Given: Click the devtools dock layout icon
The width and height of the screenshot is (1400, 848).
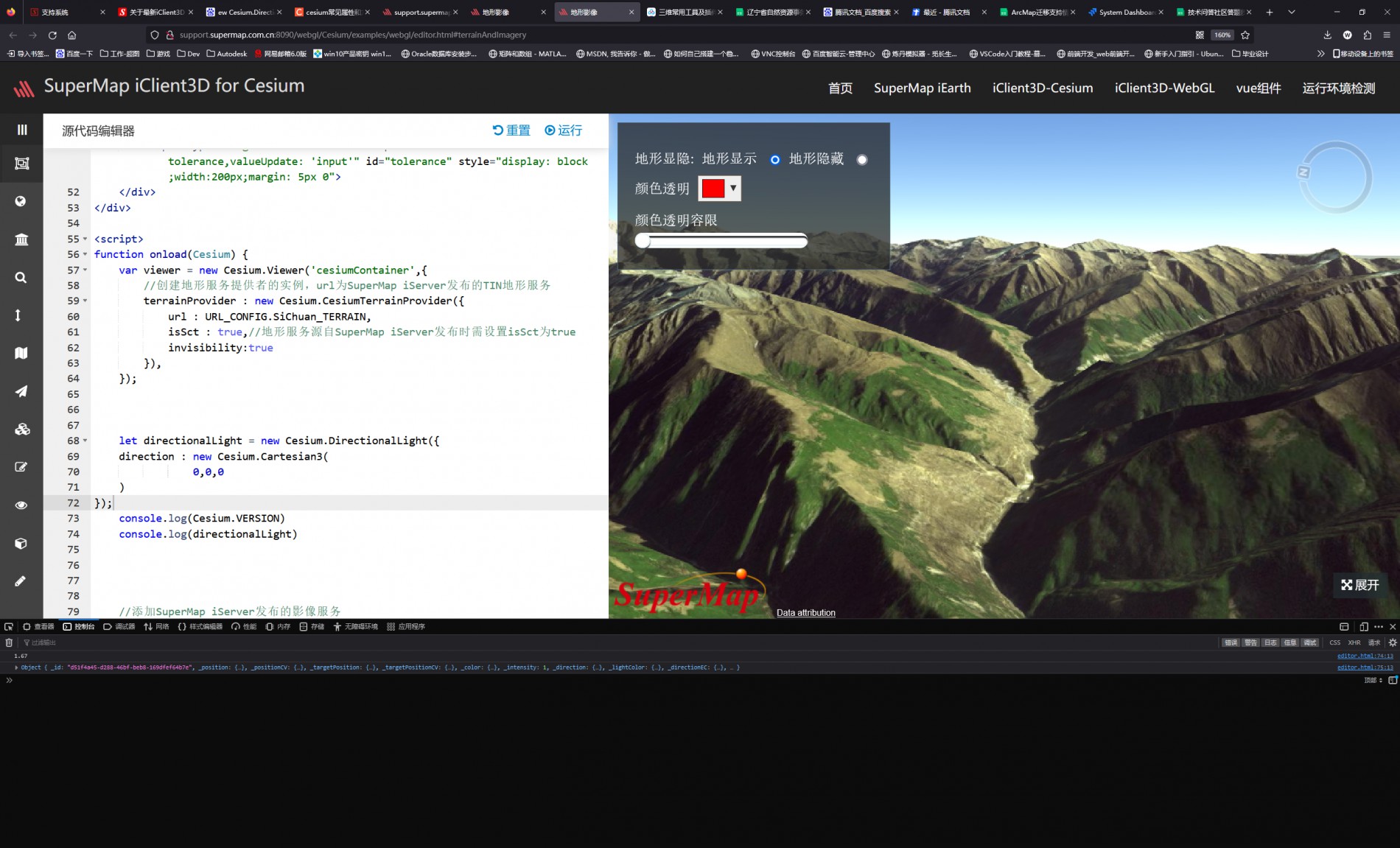Looking at the screenshot, I should click(1344, 627).
